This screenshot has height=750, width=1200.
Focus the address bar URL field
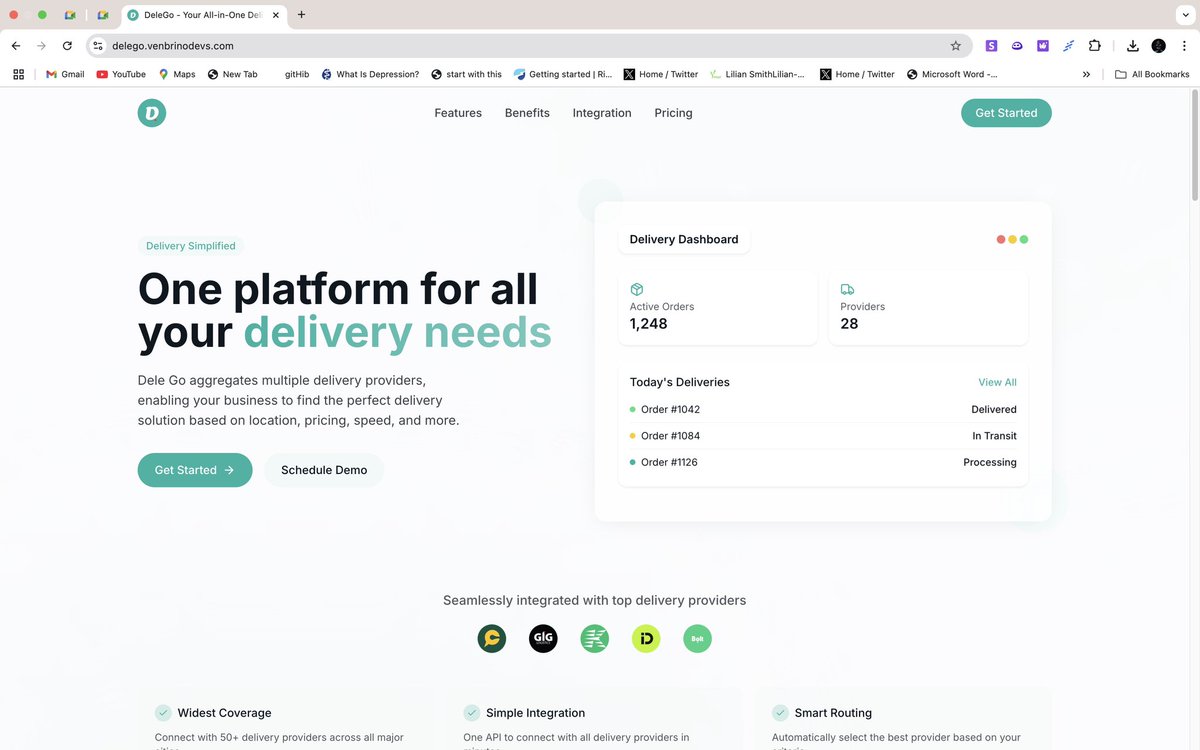[527, 46]
